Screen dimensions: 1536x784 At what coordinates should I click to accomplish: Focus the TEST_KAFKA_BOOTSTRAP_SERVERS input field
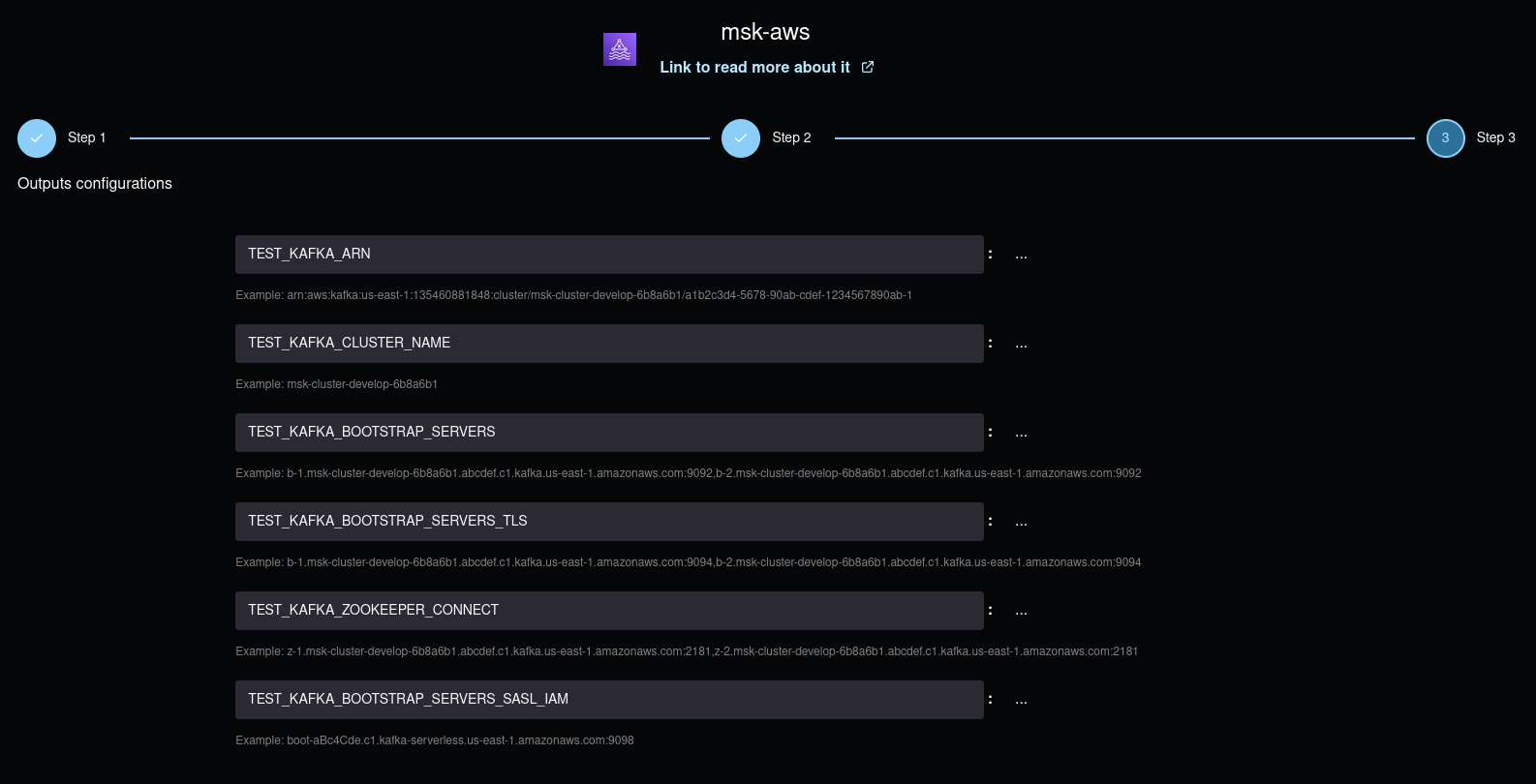[x=609, y=433]
